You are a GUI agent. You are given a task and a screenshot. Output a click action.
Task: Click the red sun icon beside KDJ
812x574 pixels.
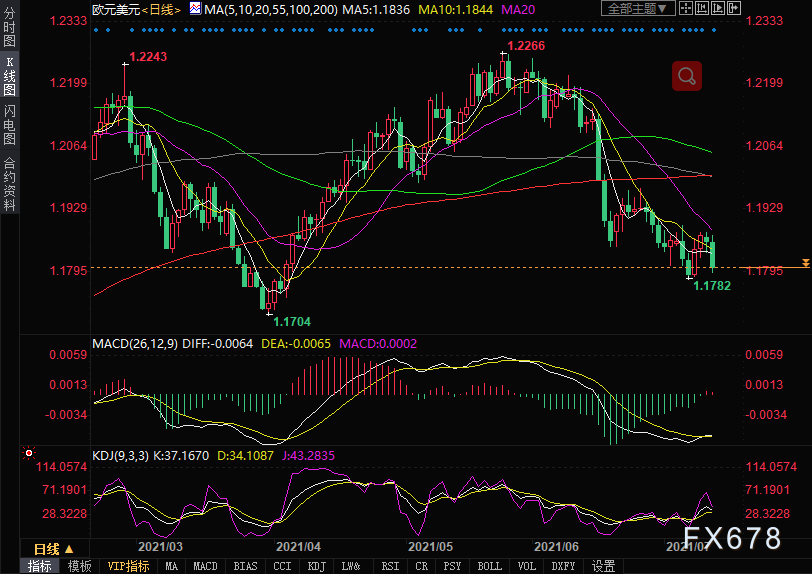click(x=29, y=453)
